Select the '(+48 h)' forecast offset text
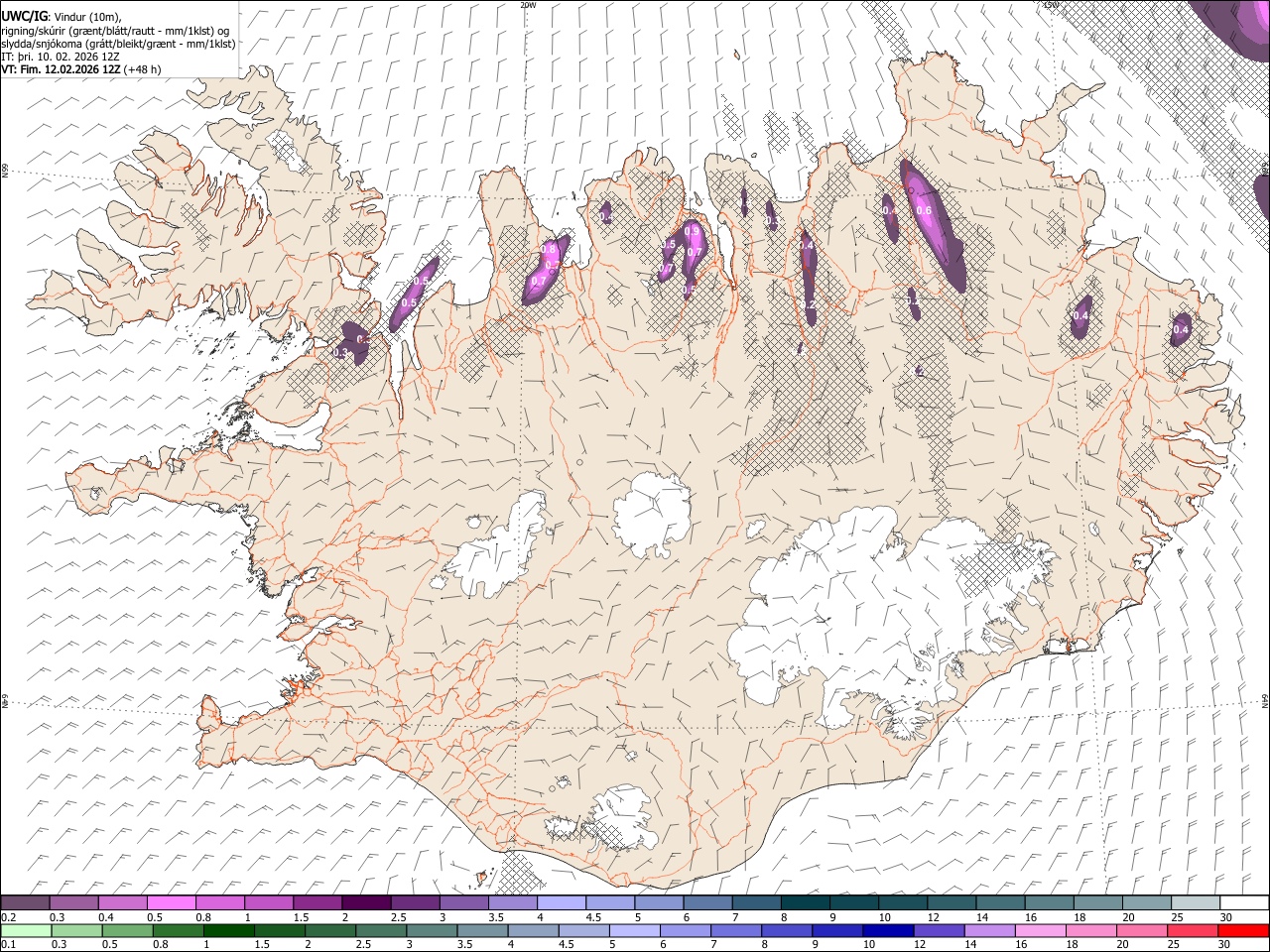This screenshot has height=952, width=1270. [143, 69]
